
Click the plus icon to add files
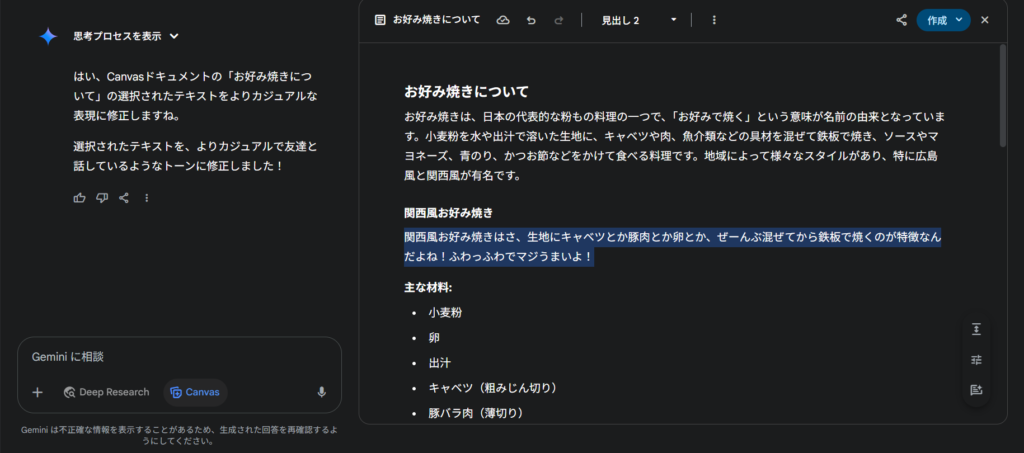pyautogui.click(x=38, y=392)
